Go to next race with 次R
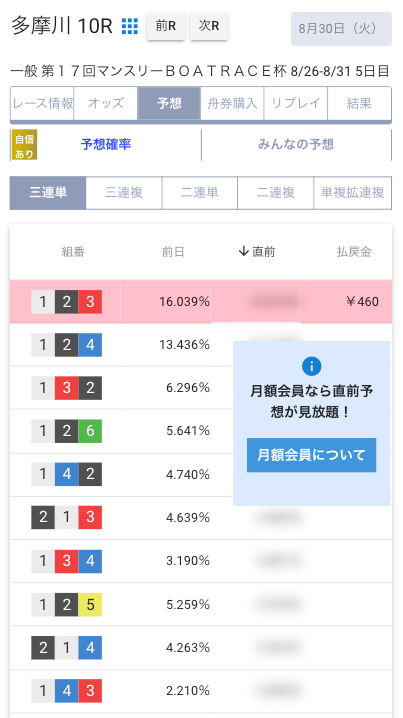 (x=209, y=27)
